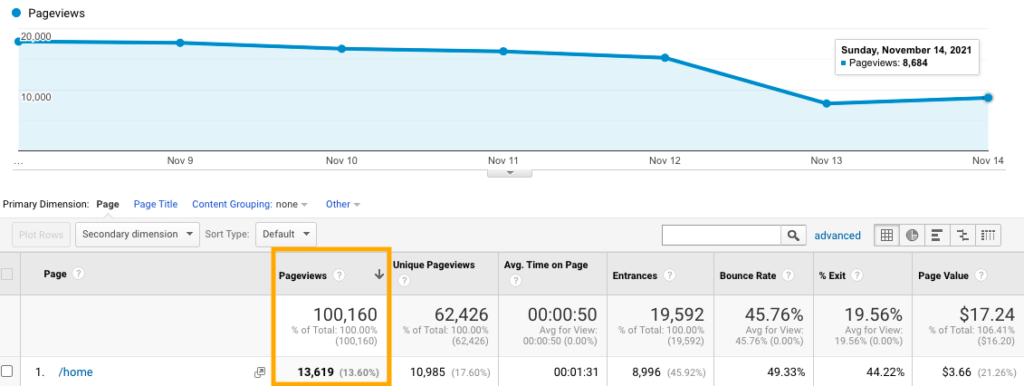Check the /home row checkbox

click(7, 372)
